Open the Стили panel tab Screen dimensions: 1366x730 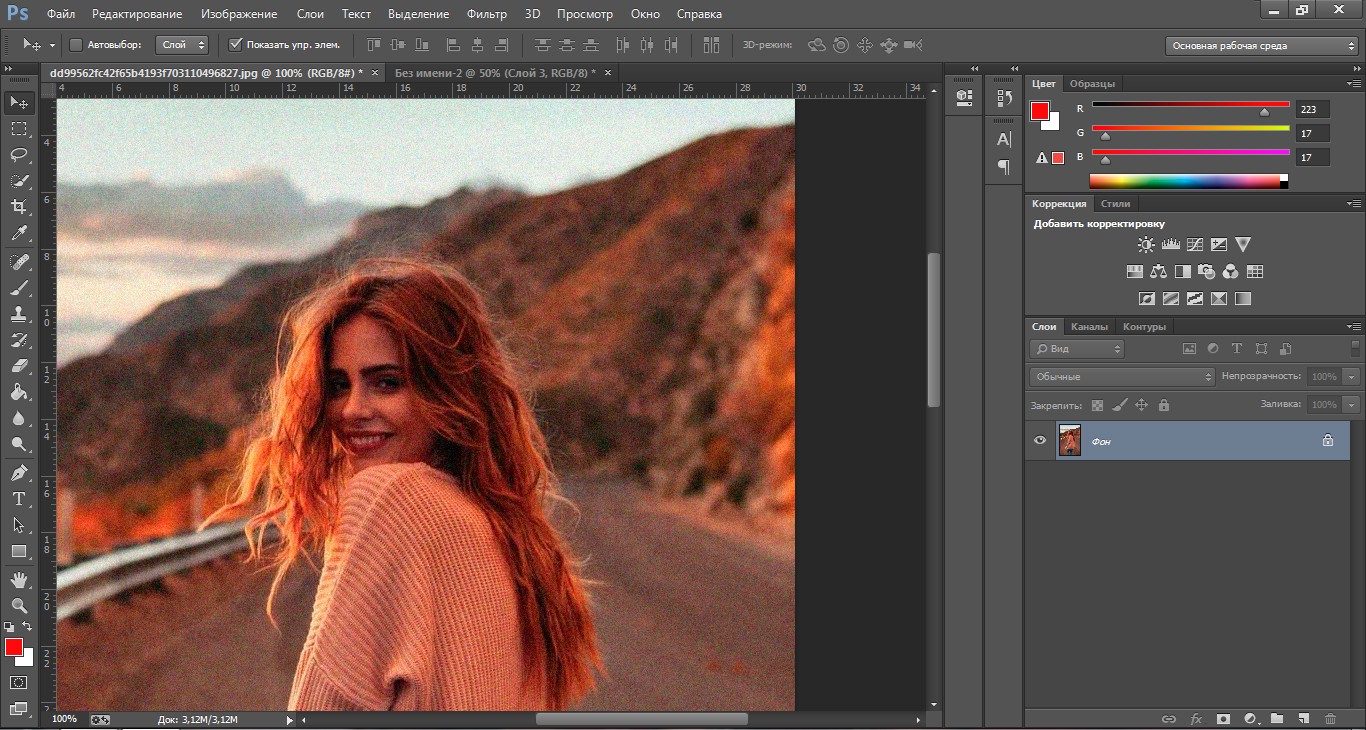tap(1115, 204)
